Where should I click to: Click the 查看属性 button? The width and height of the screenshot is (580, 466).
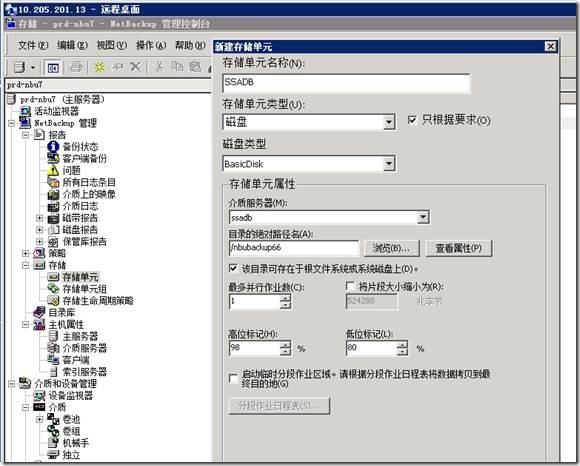(458, 248)
